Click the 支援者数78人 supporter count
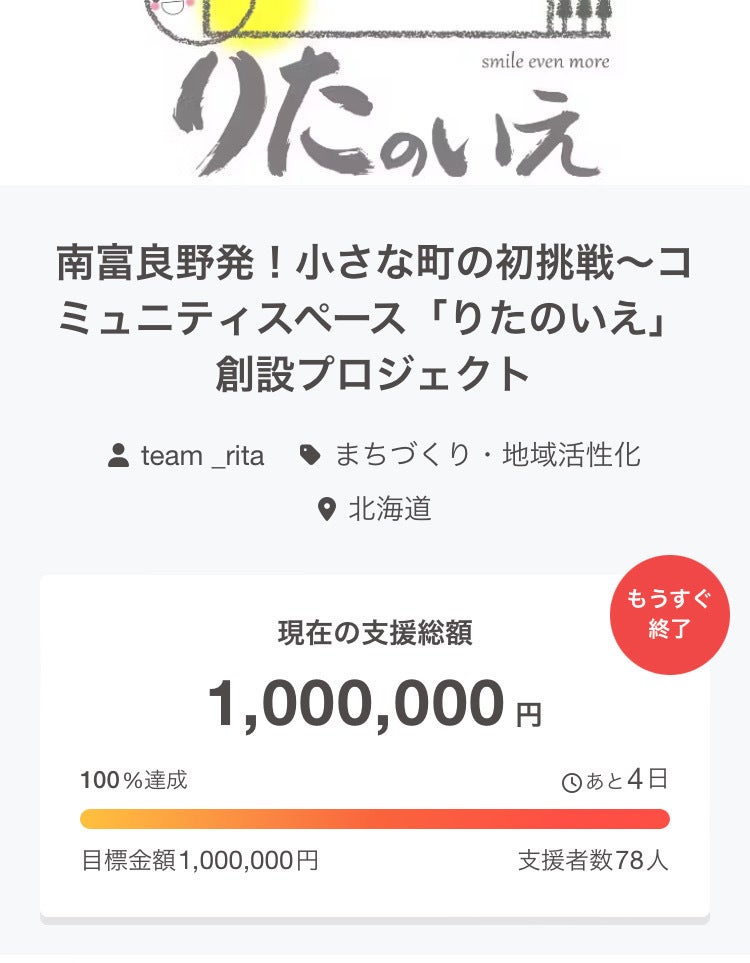Viewport: 750px width, 963px height. pyautogui.click(x=593, y=860)
